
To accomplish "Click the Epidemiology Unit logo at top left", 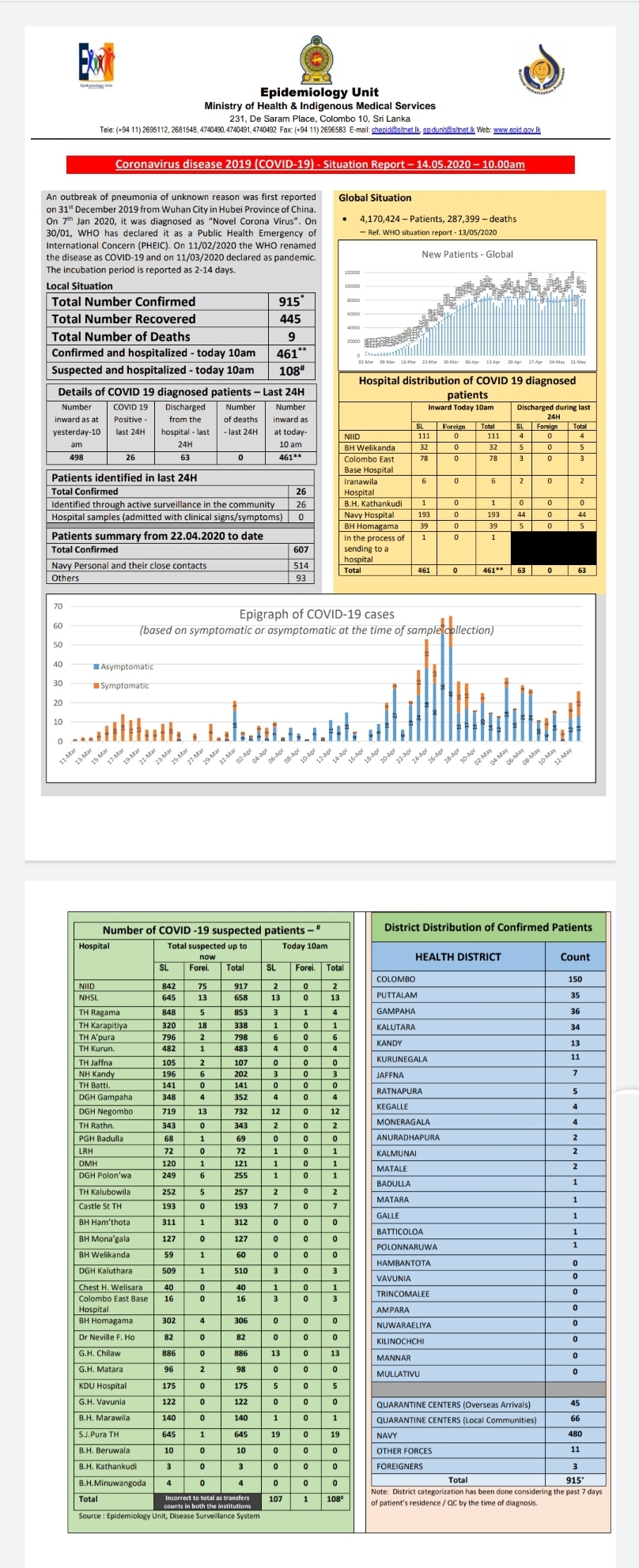I will pos(97,64).
